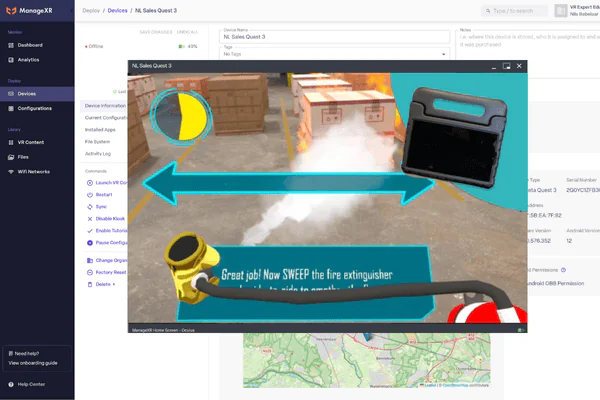Image resolution: width=600 pixels, height=400 pixels.
Task: Click the Delete trash icon
Action: point(90,284)
